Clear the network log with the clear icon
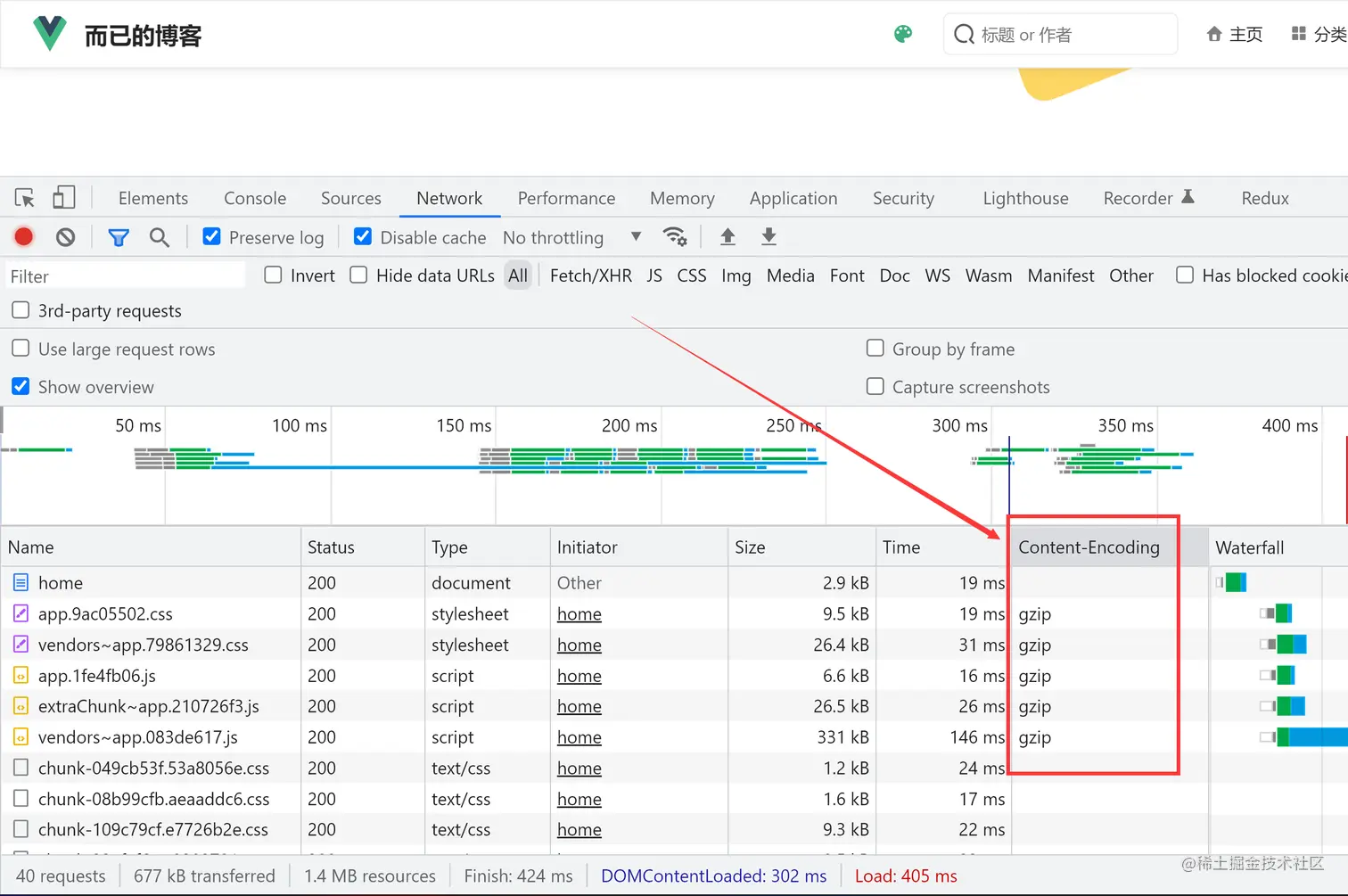The height and width of the screenshot is (896, 1348). tap(65, 237)
